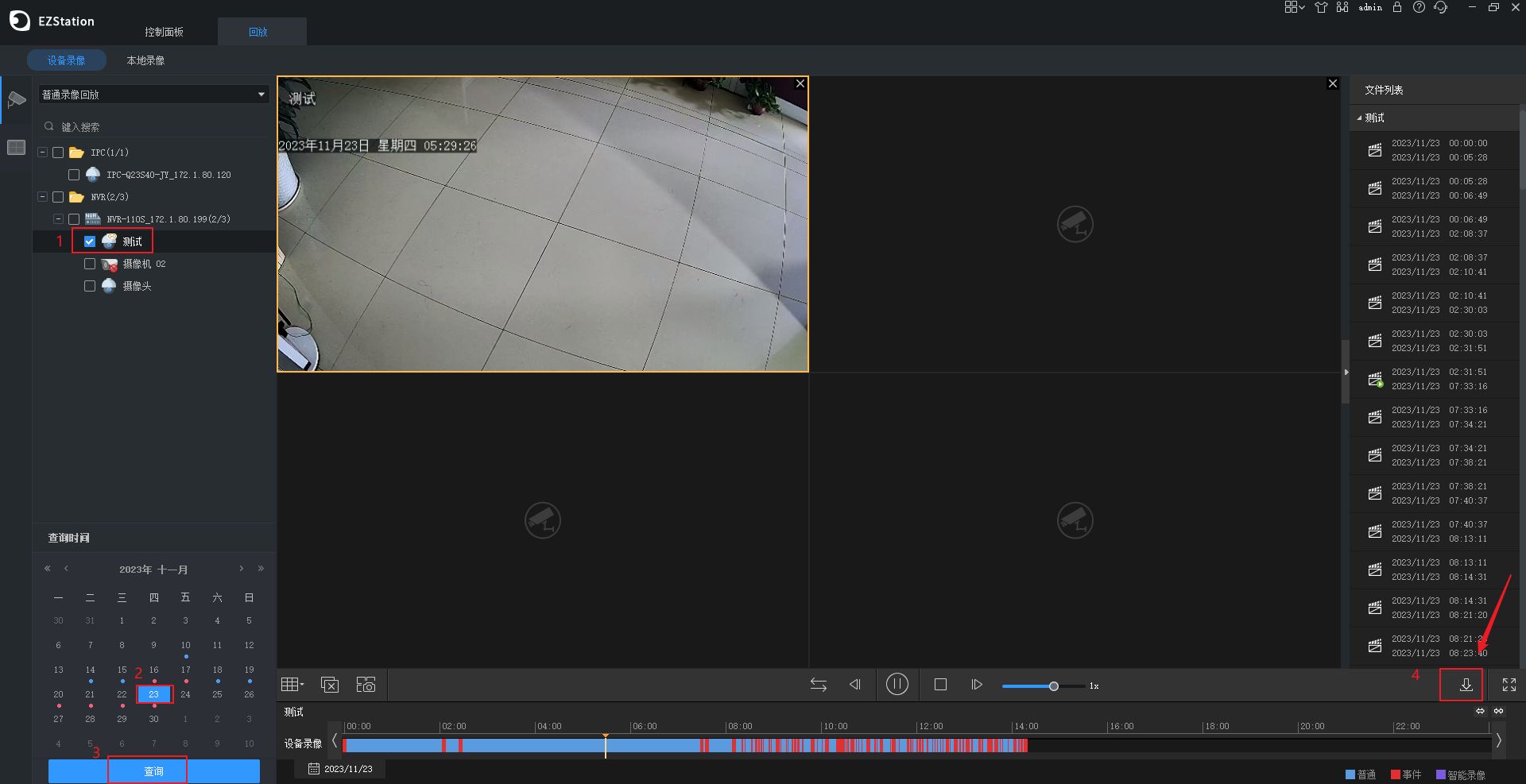Open the apps grid menu in title bar

(1294, 7)
